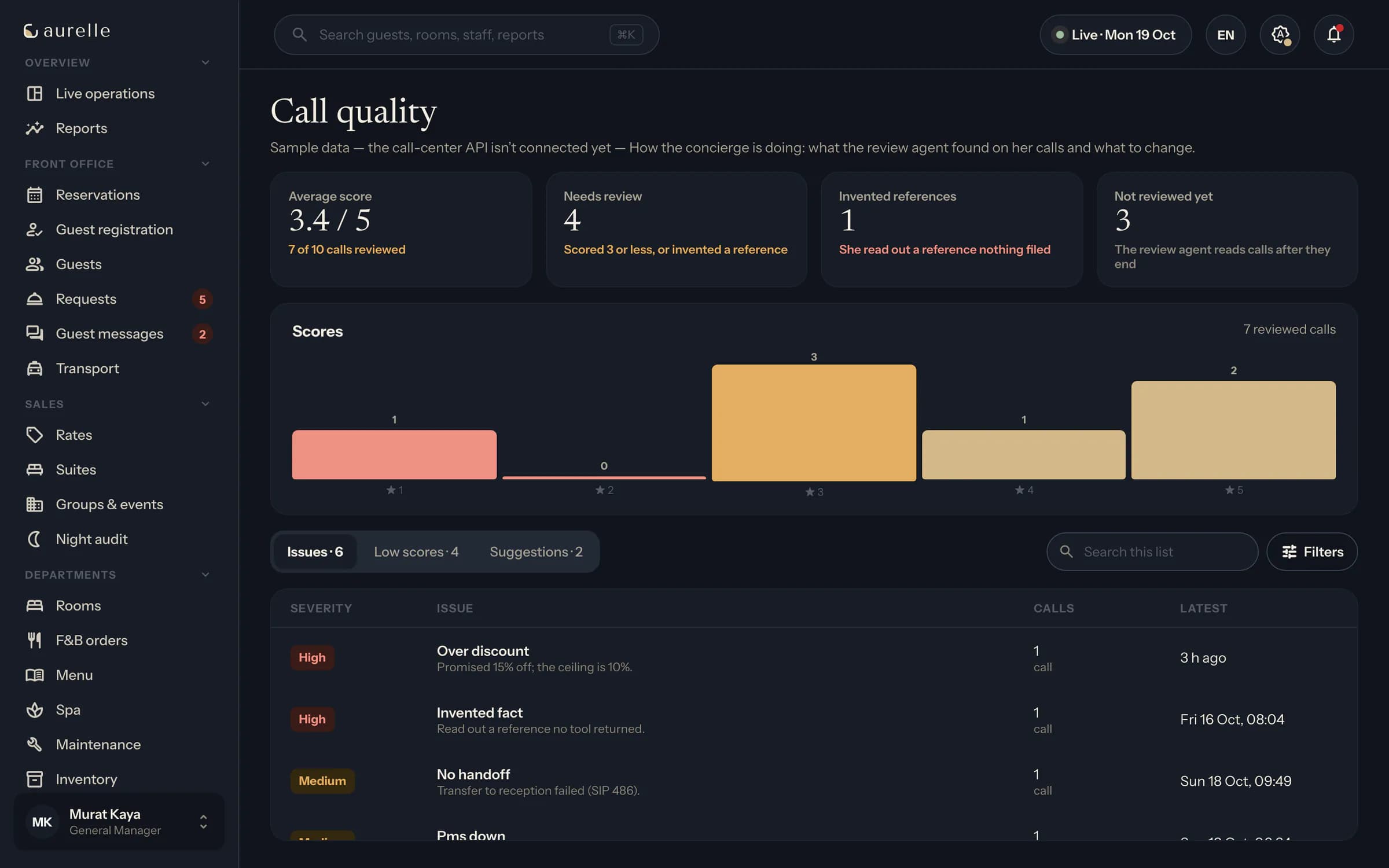Click the 3-star score bar
The width and height of the screenshot is (1389, 868).
pos(814,422)
